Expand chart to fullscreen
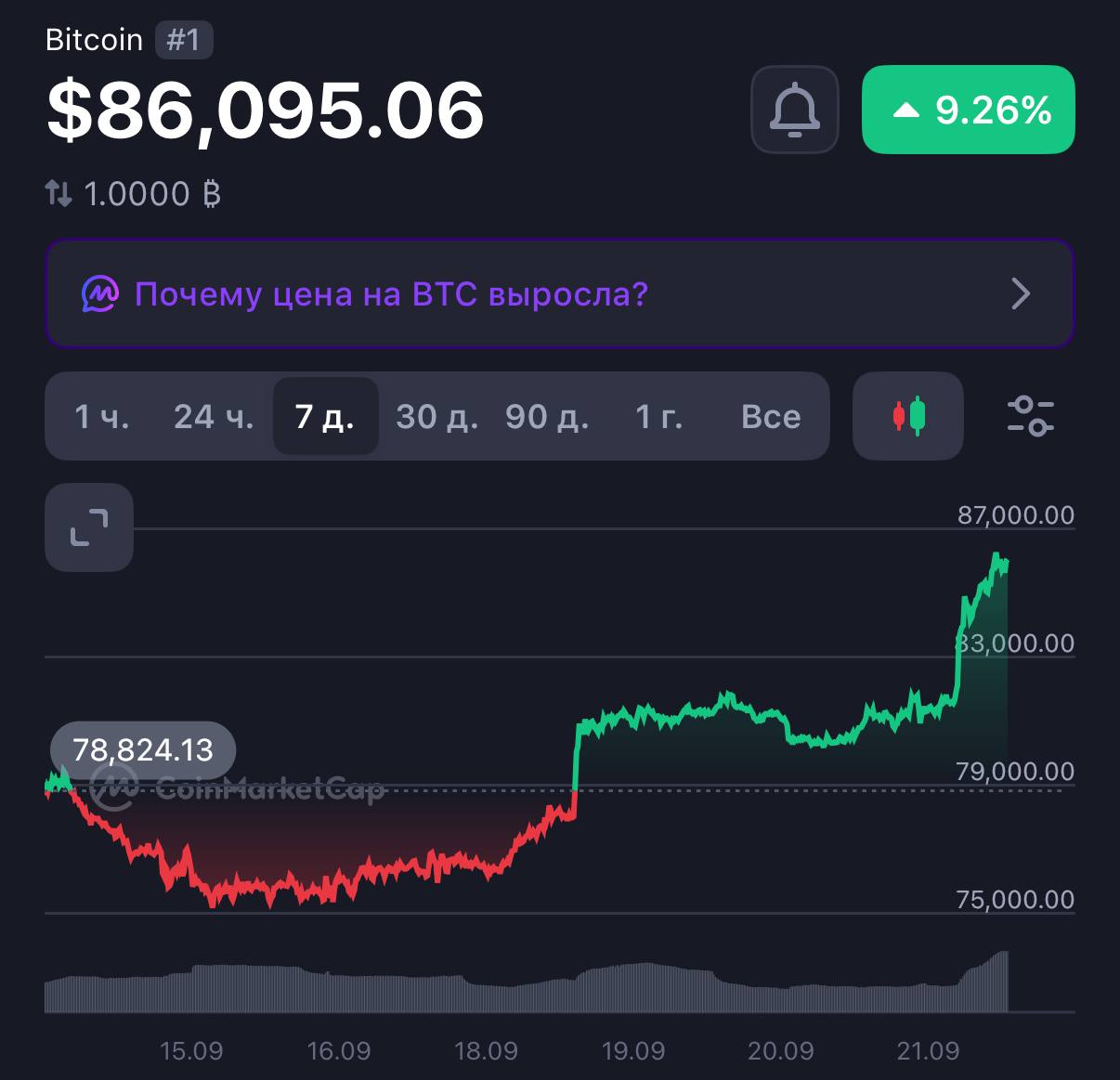The image size is (1120, 1080). click(89, 527)
